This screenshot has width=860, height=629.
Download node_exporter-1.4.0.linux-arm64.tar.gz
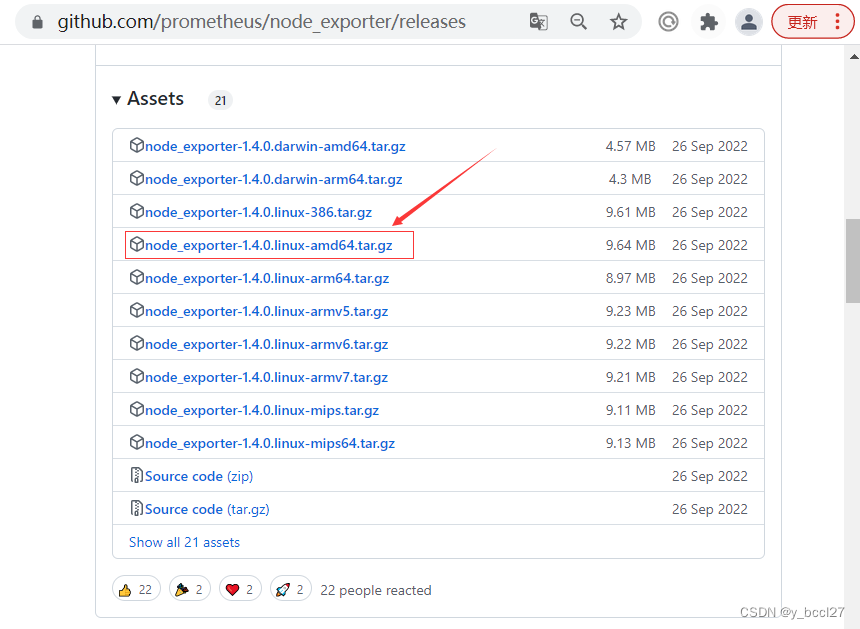267,278
